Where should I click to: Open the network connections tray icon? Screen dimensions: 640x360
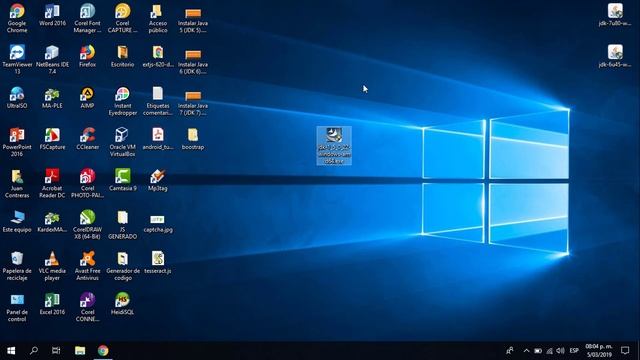click(x=549, y=351)
